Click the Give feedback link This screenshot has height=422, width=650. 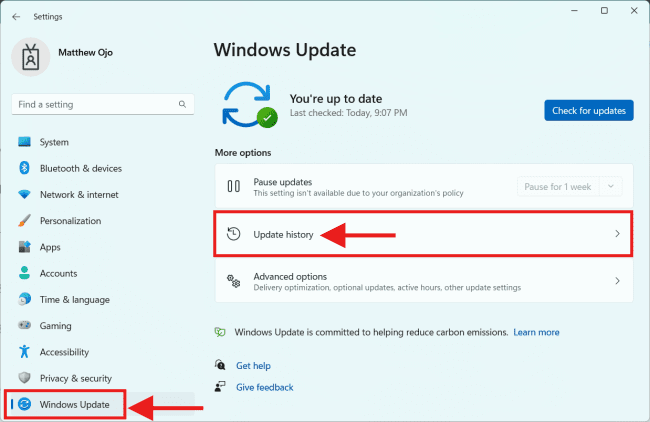tap(264, 387)
